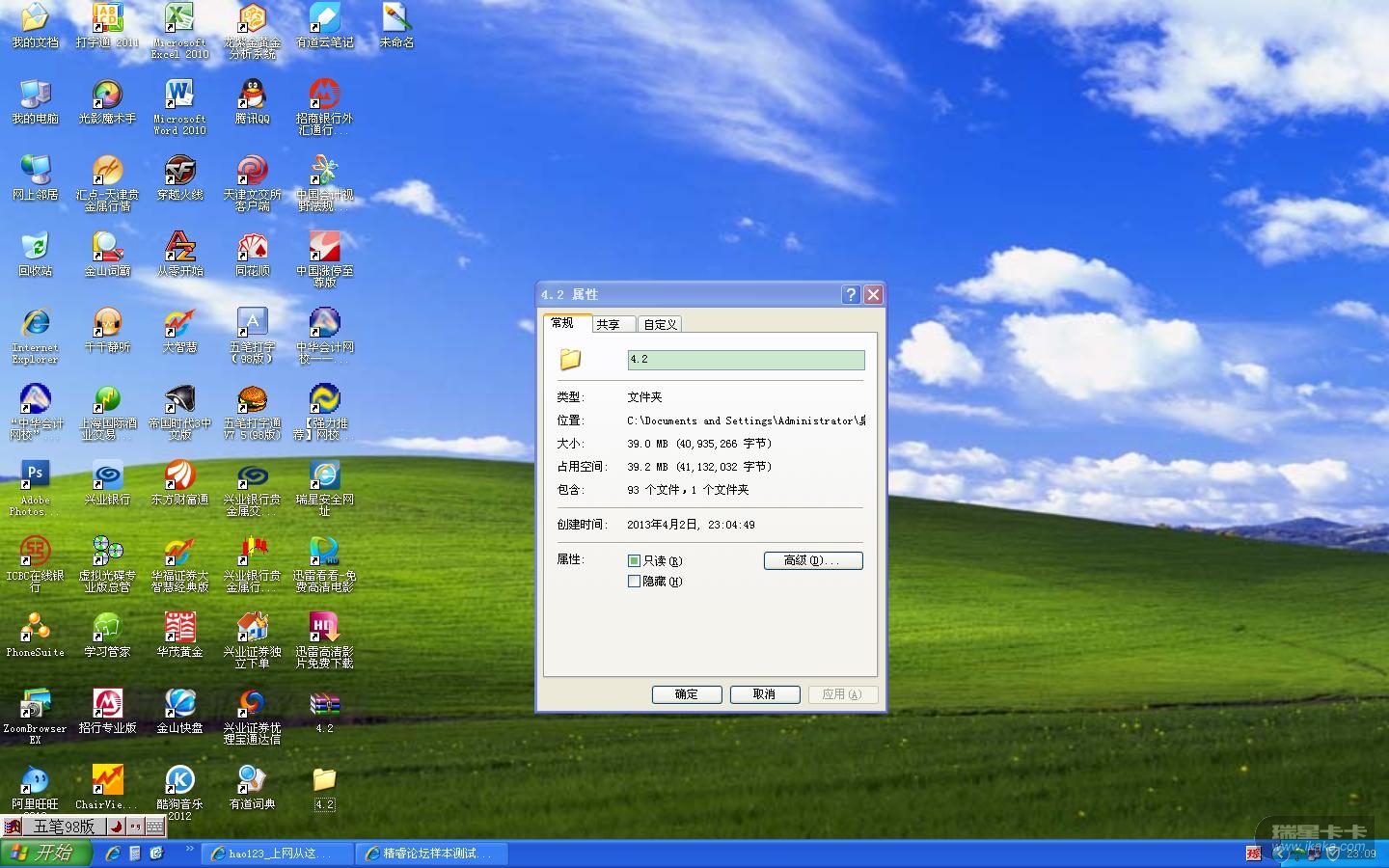This screenshot has height=868, width=1389.
Task: Select the 酷狗音乐 2012 music icon
Action: (179, 780)
